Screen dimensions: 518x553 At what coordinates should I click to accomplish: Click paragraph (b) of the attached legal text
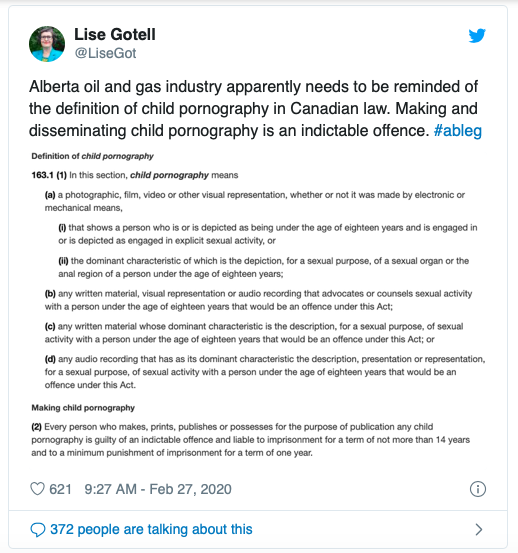pos(258,300)
